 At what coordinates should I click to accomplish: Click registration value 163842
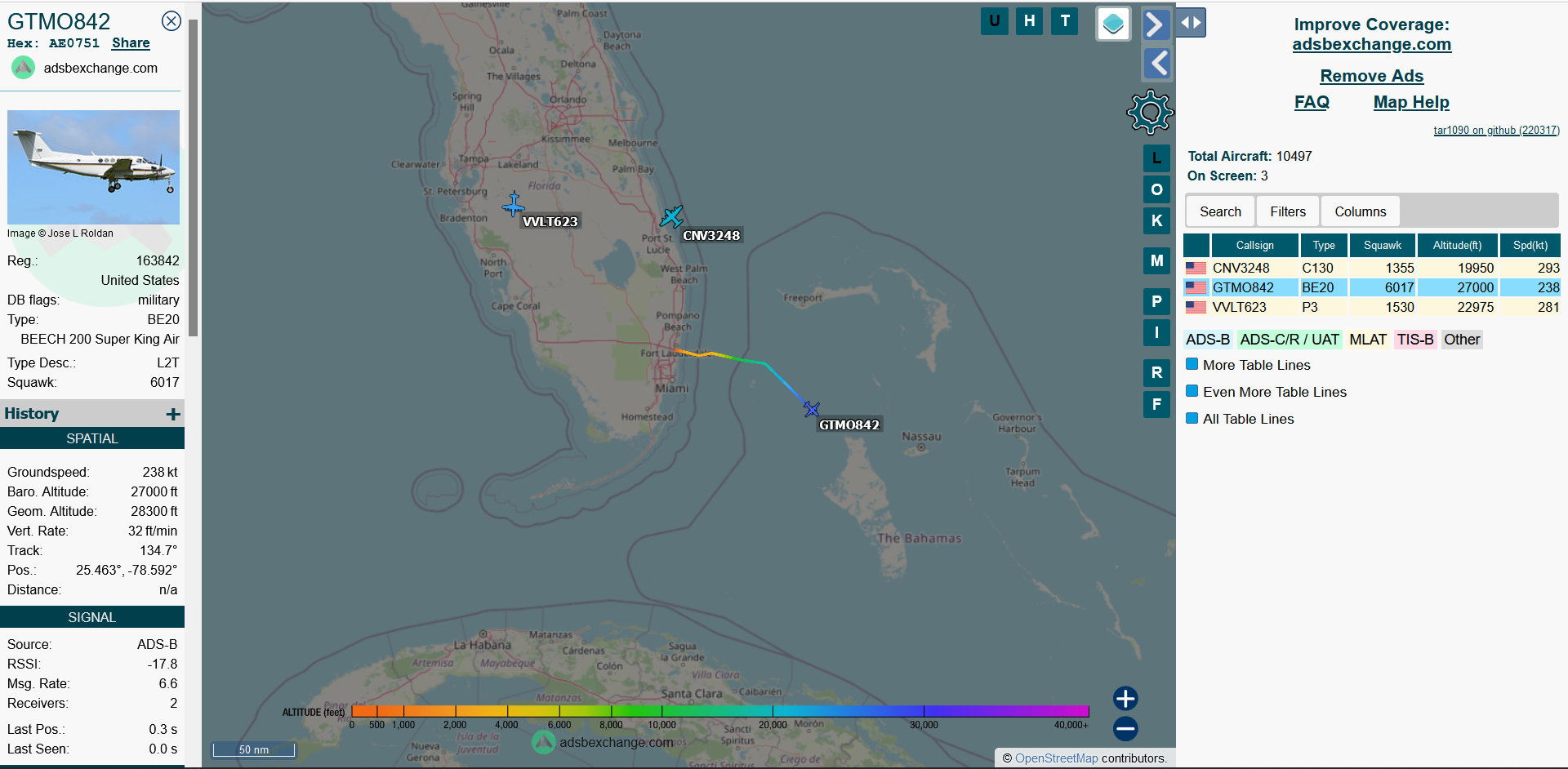(158, 260)
